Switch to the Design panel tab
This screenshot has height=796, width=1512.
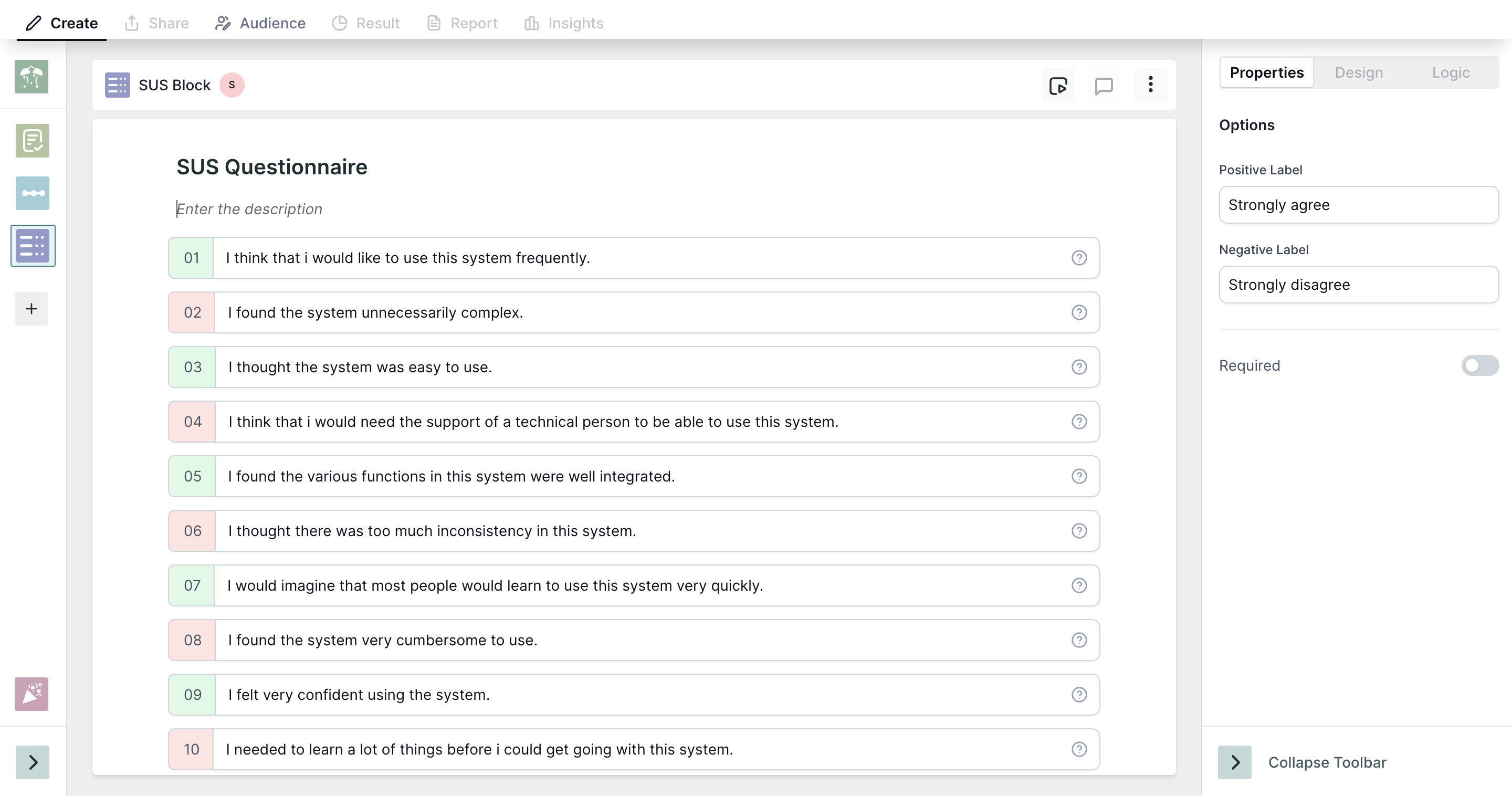(1359, 73)
